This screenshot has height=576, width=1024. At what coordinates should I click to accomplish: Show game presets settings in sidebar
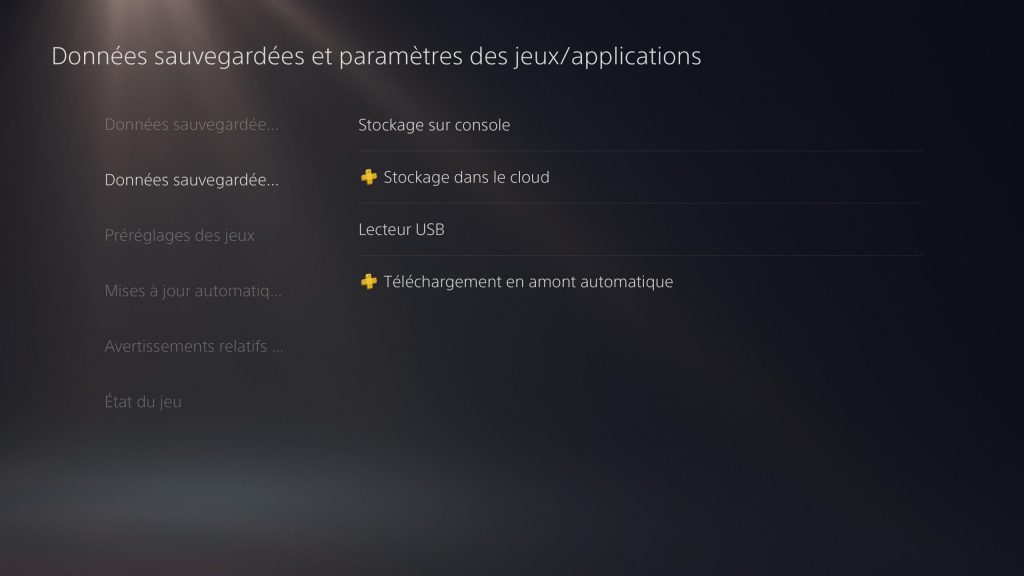tap(179, 236)
